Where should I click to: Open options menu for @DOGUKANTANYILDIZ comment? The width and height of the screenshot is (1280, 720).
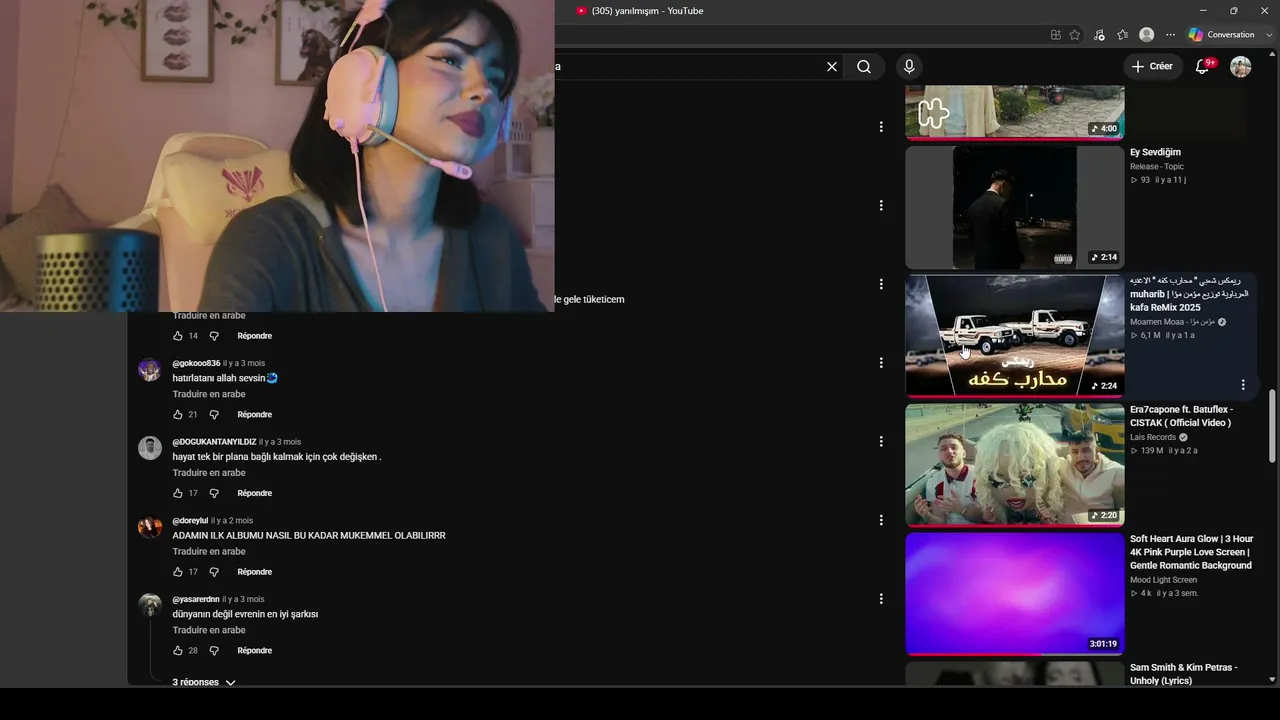click(881, 441)
